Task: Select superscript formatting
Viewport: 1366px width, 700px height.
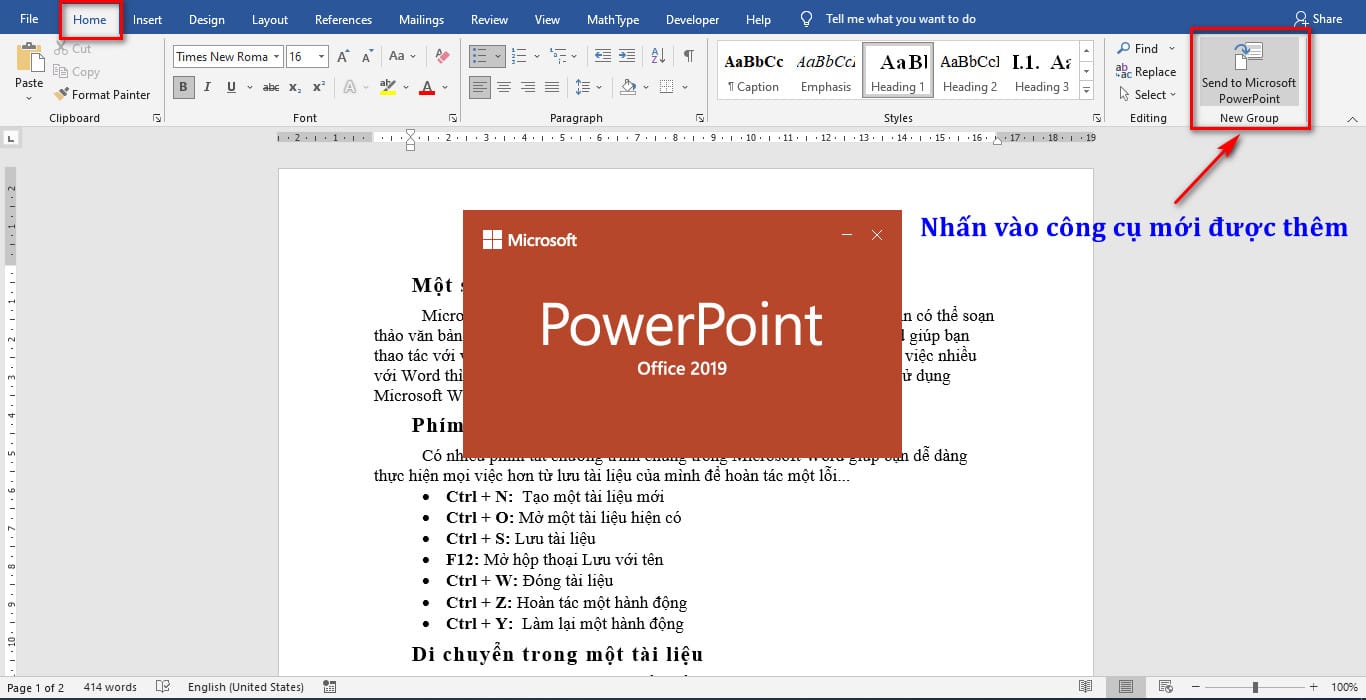Action: 318,87
